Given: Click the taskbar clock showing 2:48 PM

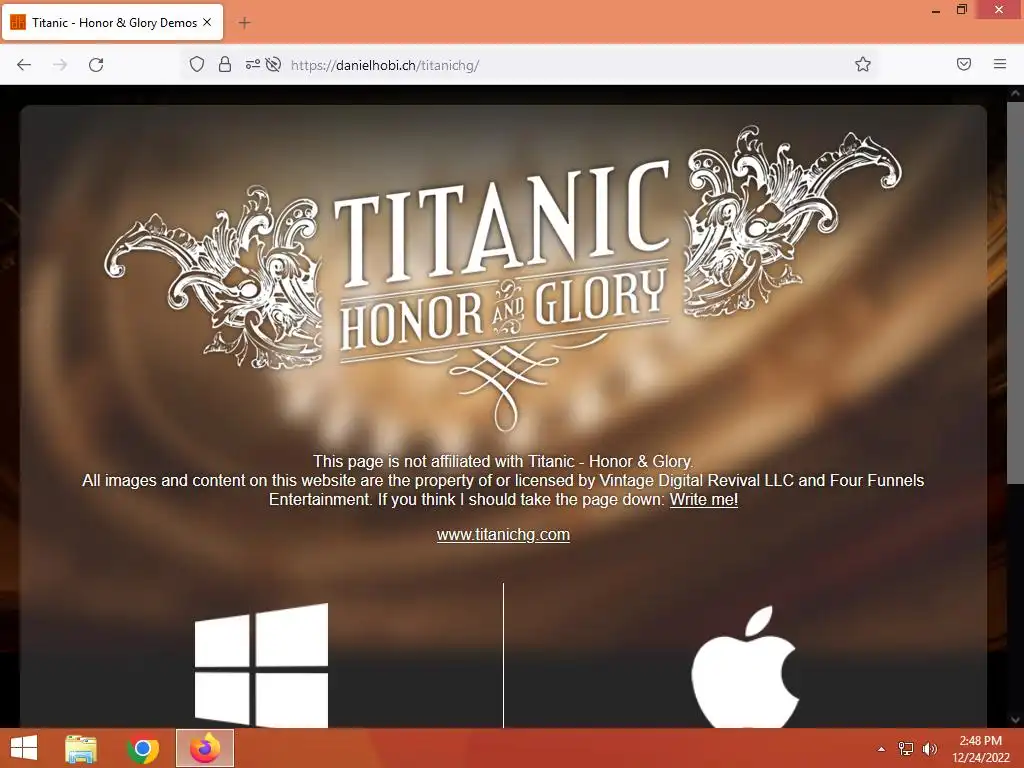Looking at the screenshot, I should pos(980,748).
